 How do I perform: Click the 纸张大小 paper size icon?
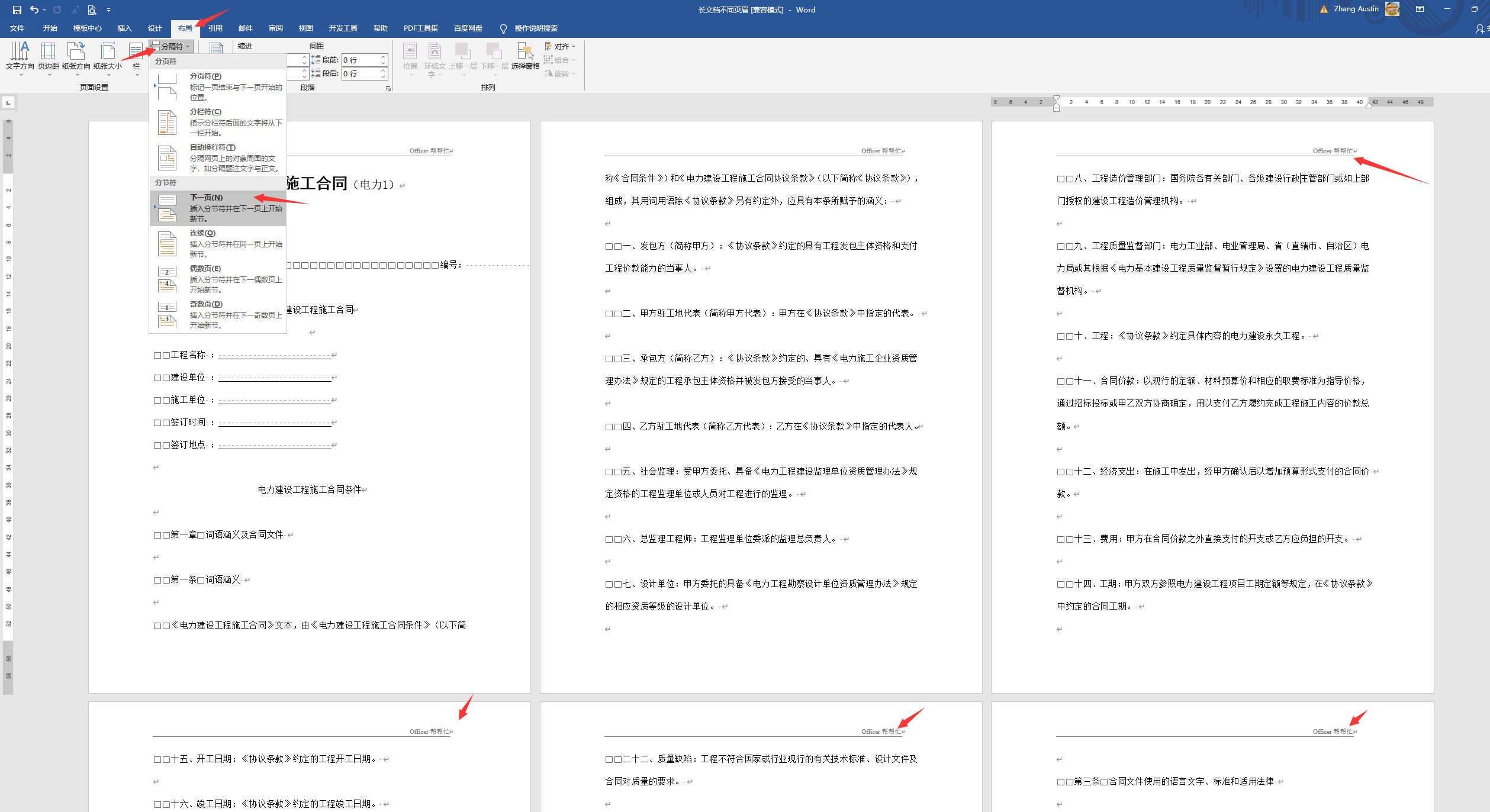tap(108, 59)
